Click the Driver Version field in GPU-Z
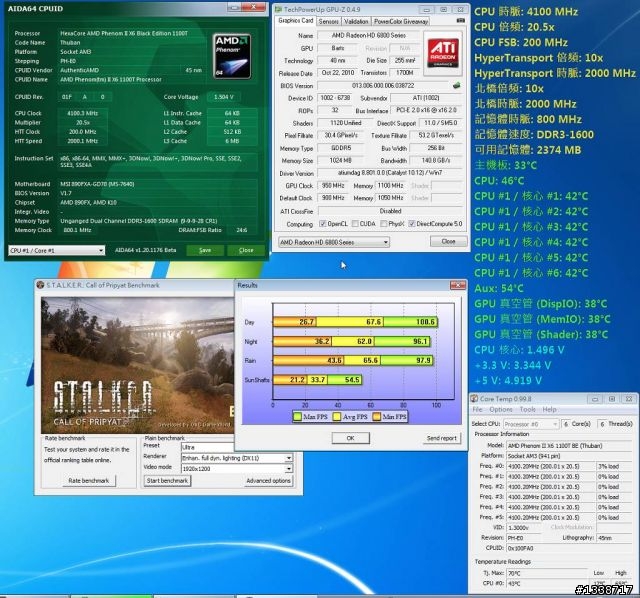The image size is (640, 598). (x=390, y=173)
